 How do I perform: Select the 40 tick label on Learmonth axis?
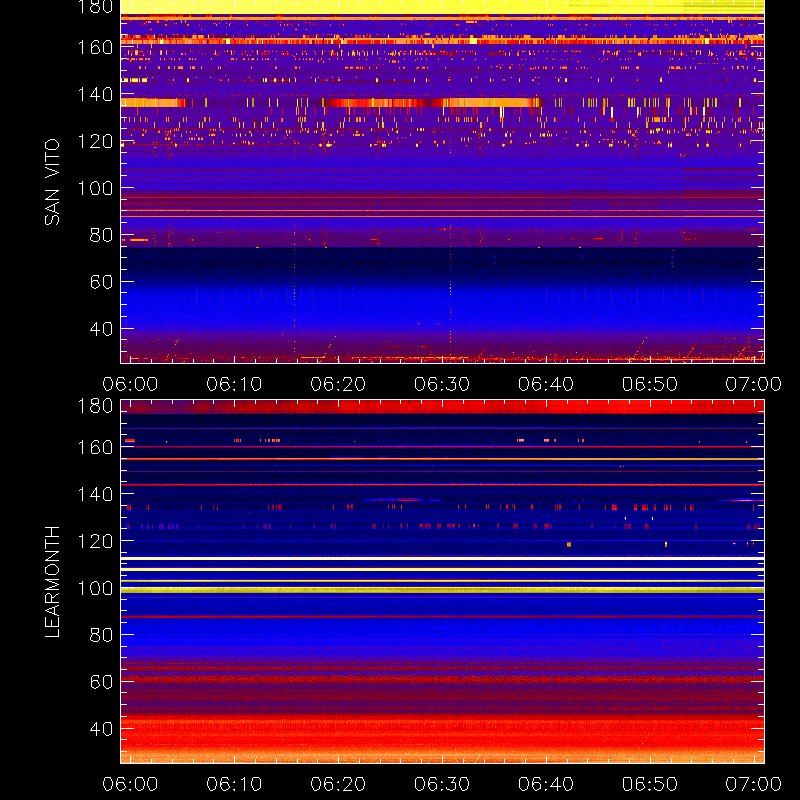point(102,729)
